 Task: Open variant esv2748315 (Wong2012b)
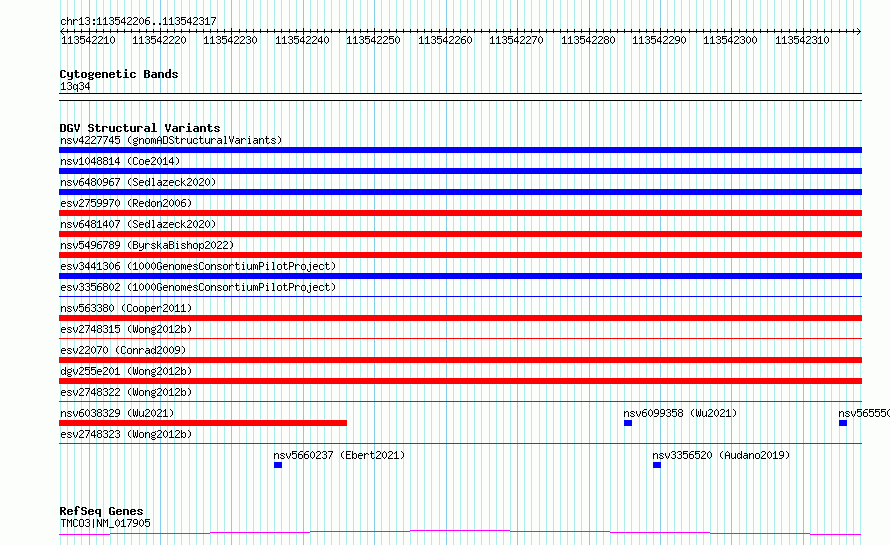(126, 329)
